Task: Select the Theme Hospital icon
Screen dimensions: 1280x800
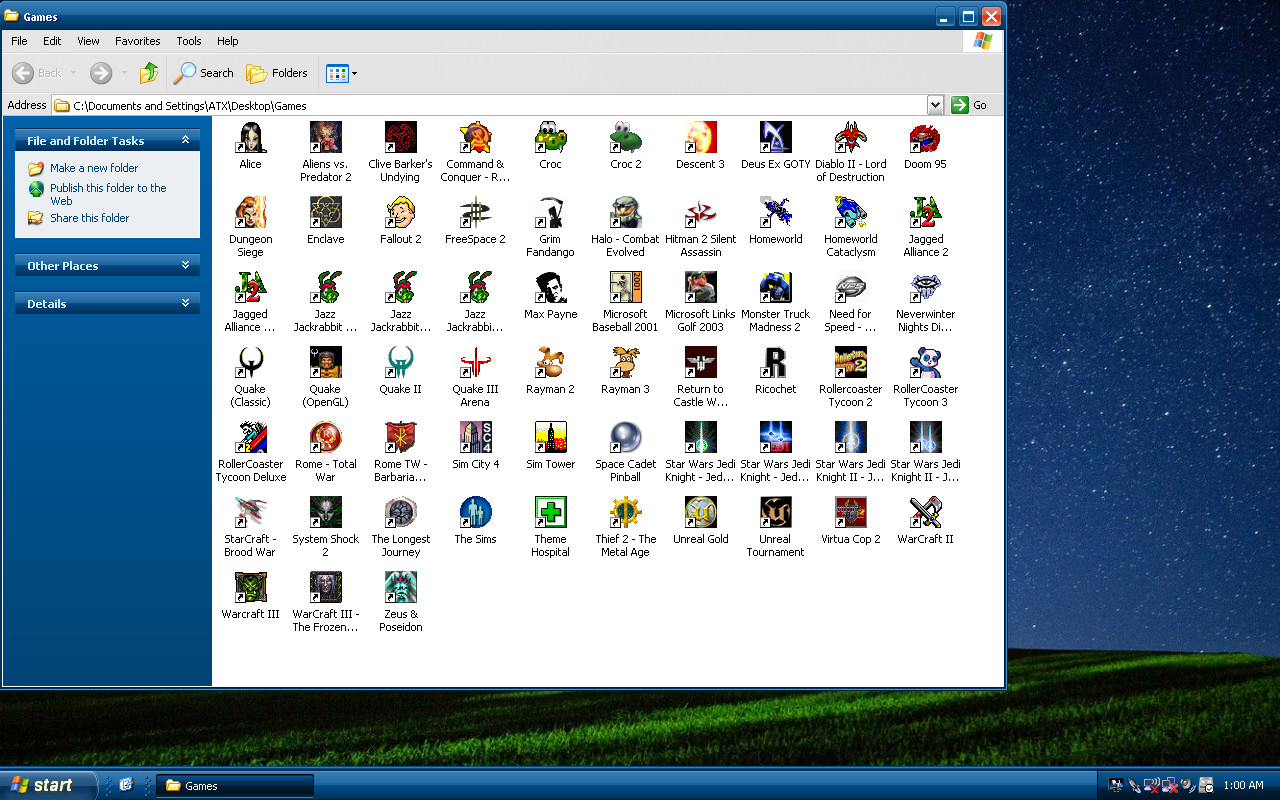Action: [550, 512]
